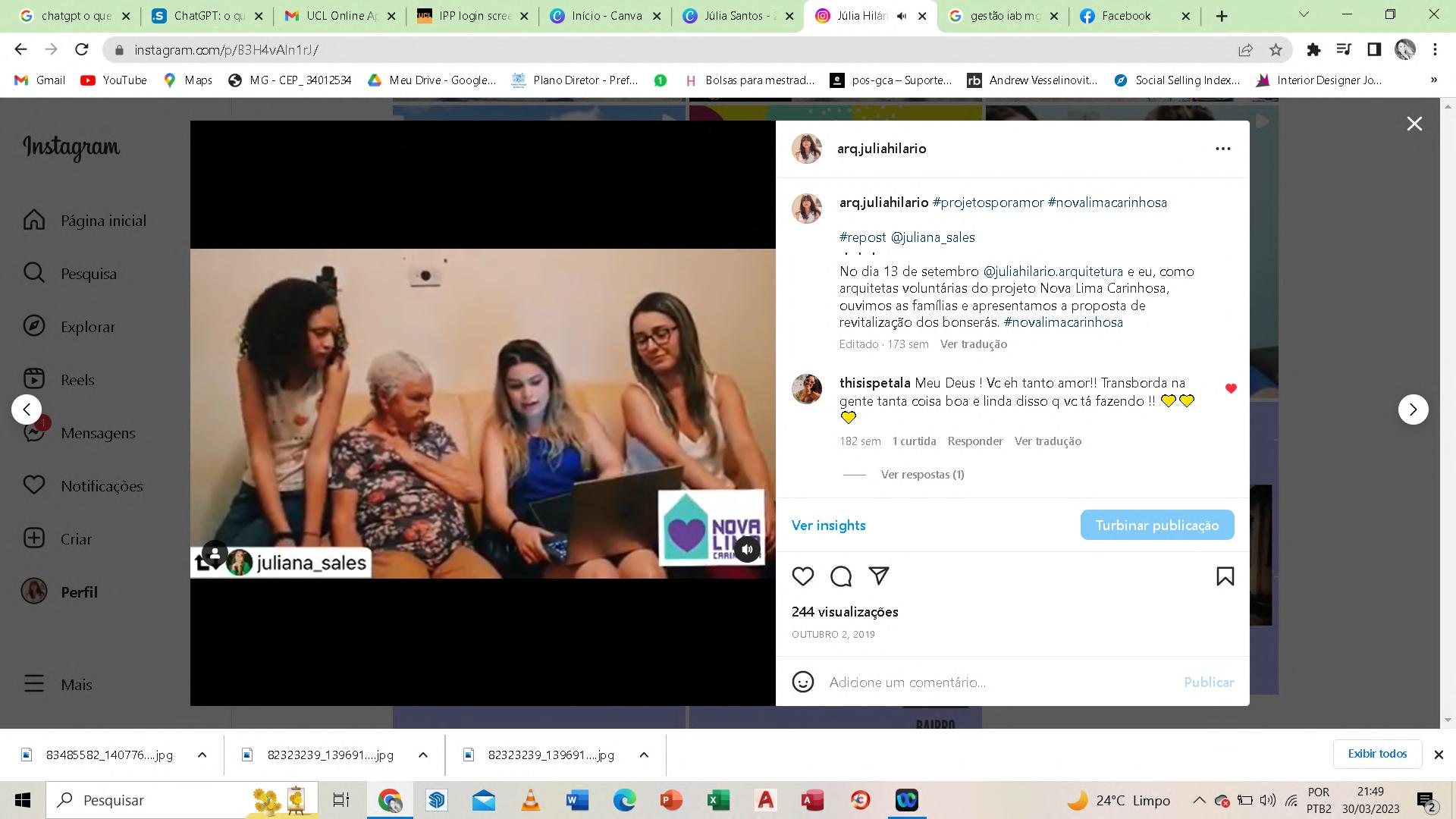This screenshot has width=1456, height=819.
Task: Expand Ver respostas (1) replies
Action: tap(922, 475)
